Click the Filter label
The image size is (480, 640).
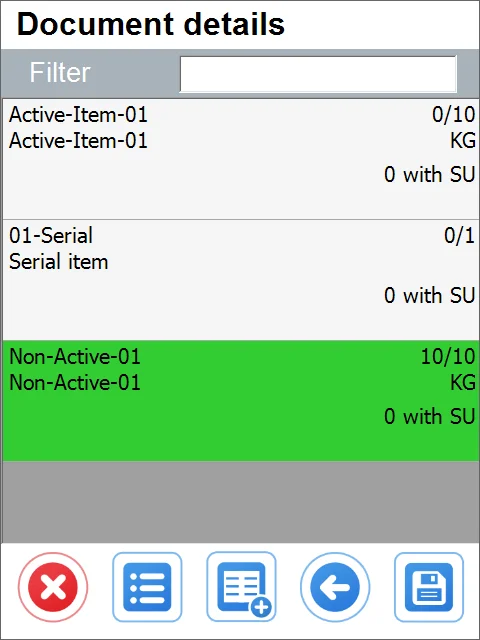click(60, 73)
